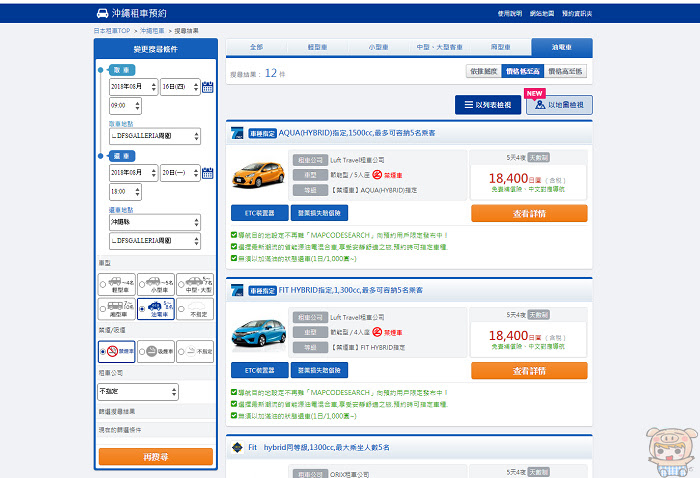
Task: Click the 車種指定 badge on the AQUA listing
Action: click(x=262, y=133)
